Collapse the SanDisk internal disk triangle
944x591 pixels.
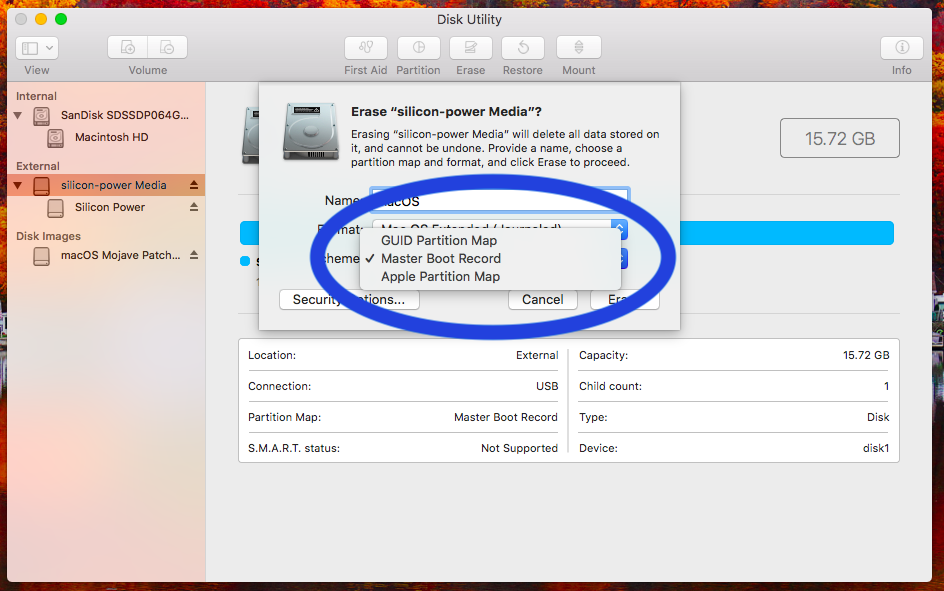(18, 115)
